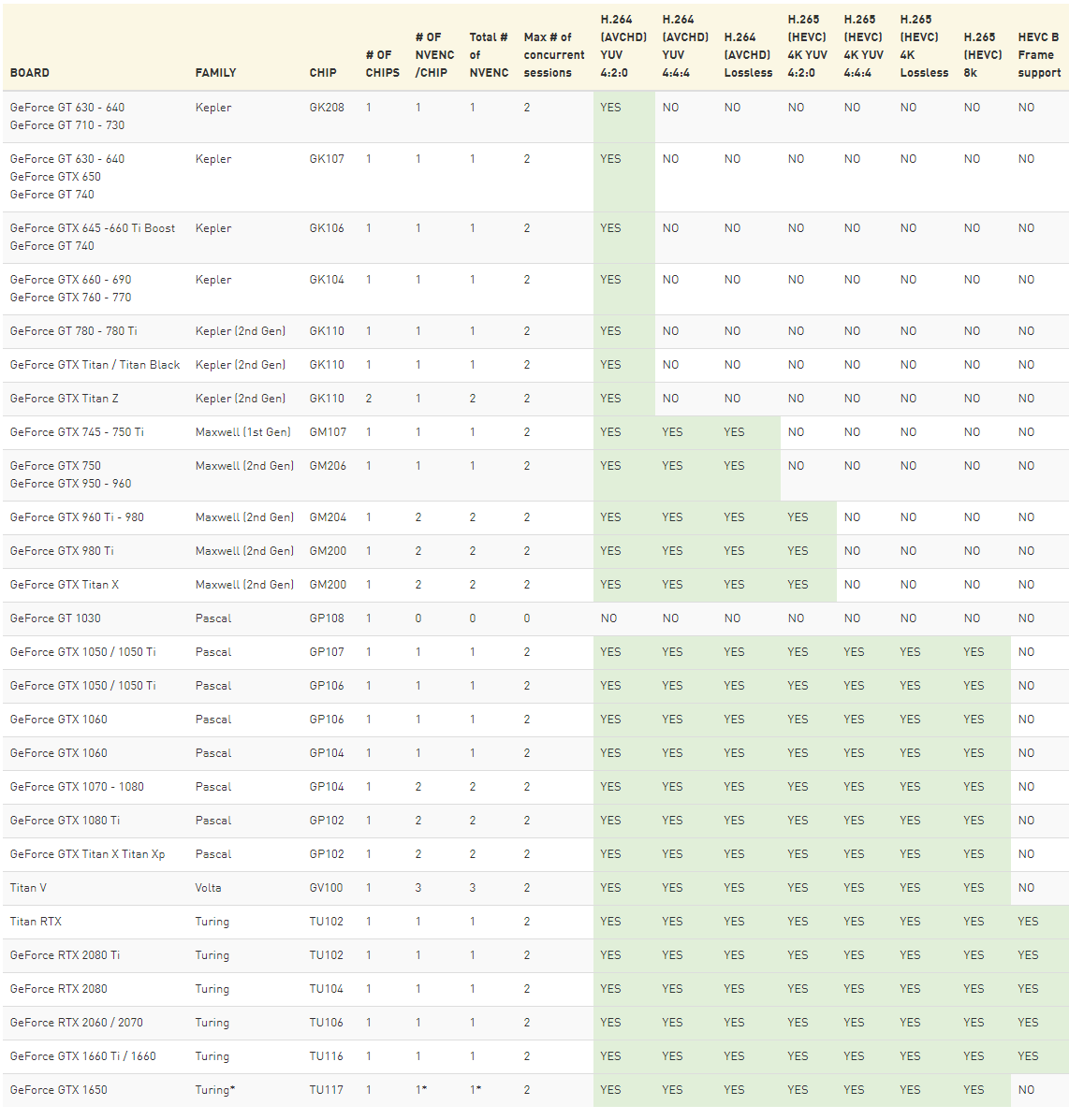Click the FAMILY column header
This screenshot has width=1069, height=1120.
coord(215,73)
